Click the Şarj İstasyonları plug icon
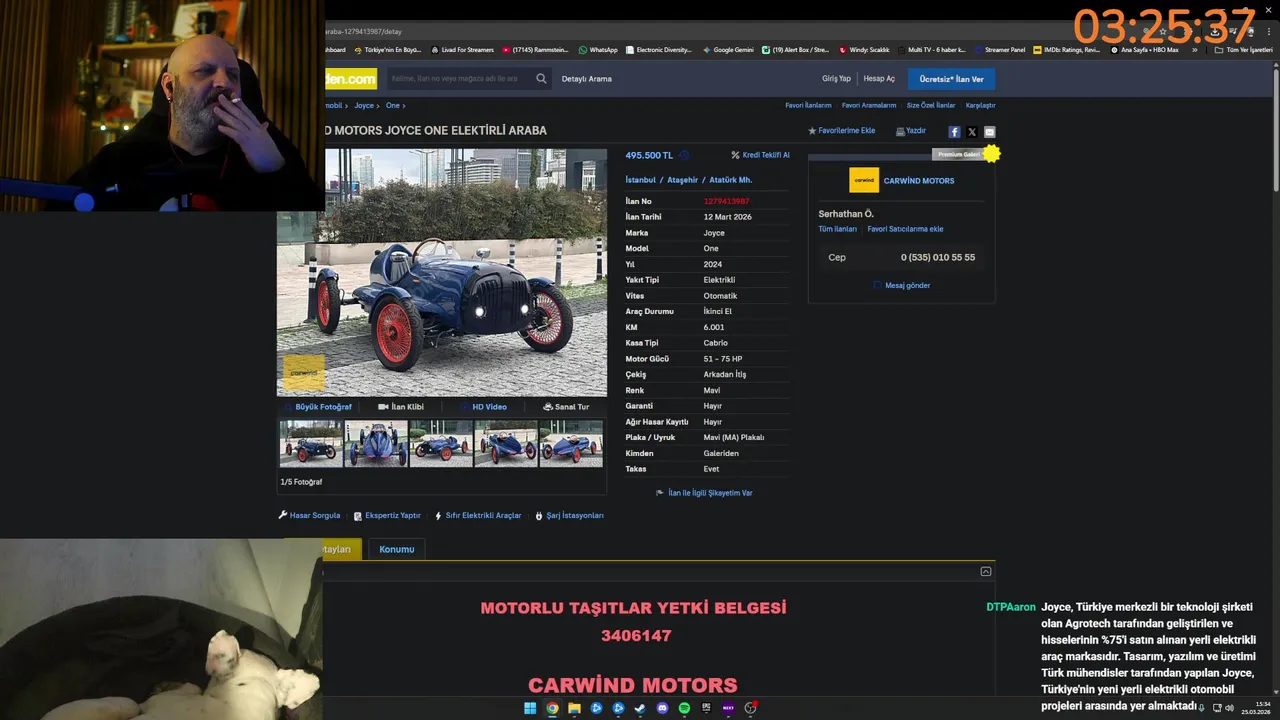Screen dimensions: 1280x720 click(539, 516)
